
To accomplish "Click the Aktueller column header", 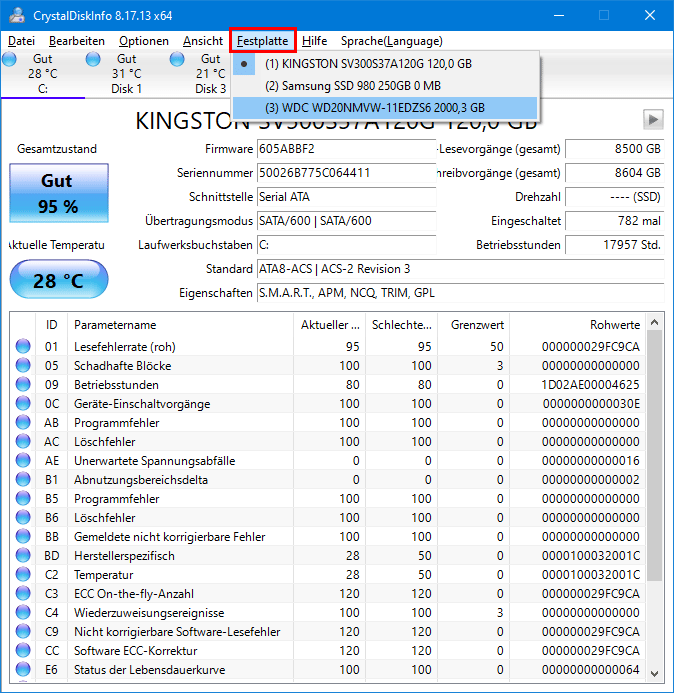I will pos(330,325).
